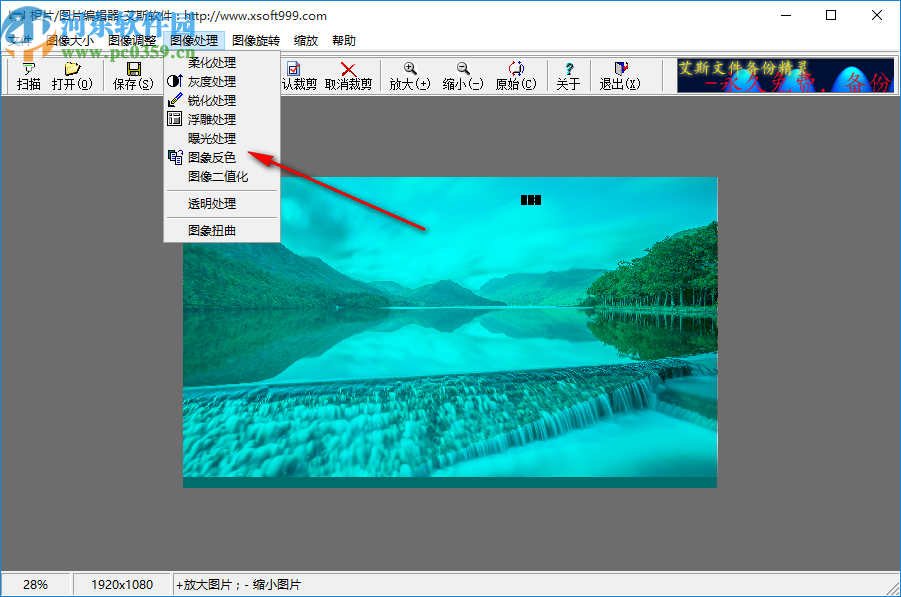Confirm crop with 认裁剪 toolbar icon

point(299,76)
